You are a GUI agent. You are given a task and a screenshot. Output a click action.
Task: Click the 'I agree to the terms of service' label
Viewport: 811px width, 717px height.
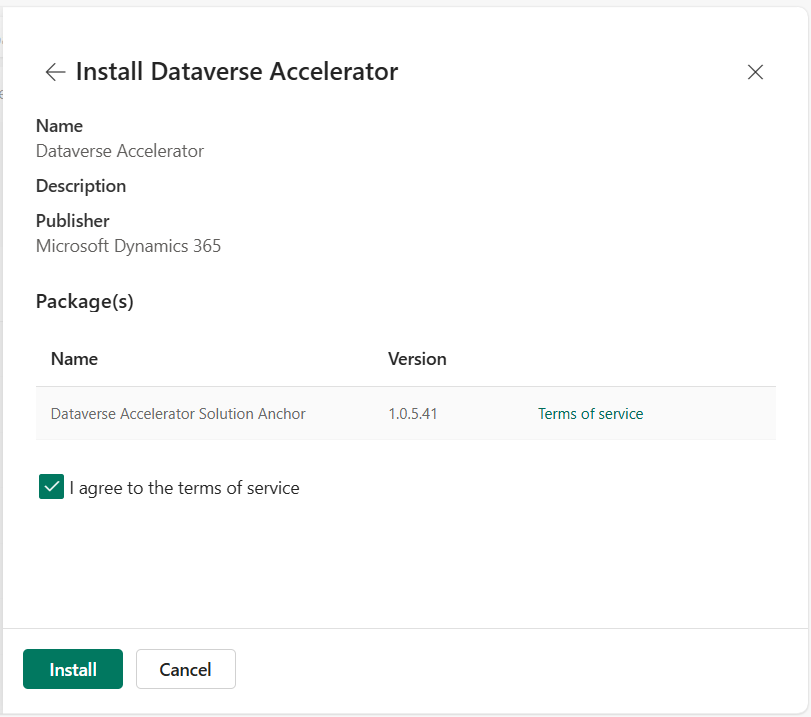(184, 488)
